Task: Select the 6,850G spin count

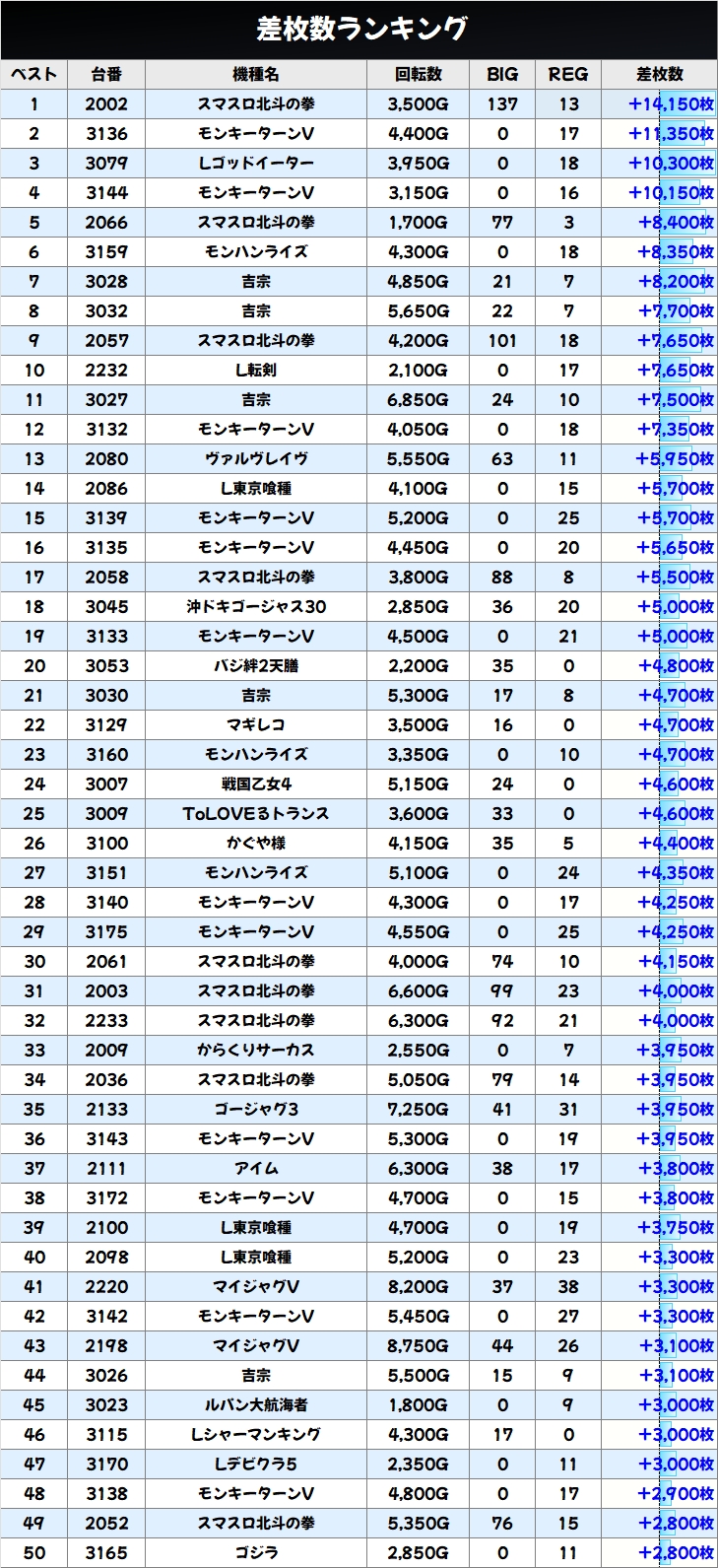Action: (419, 400)
